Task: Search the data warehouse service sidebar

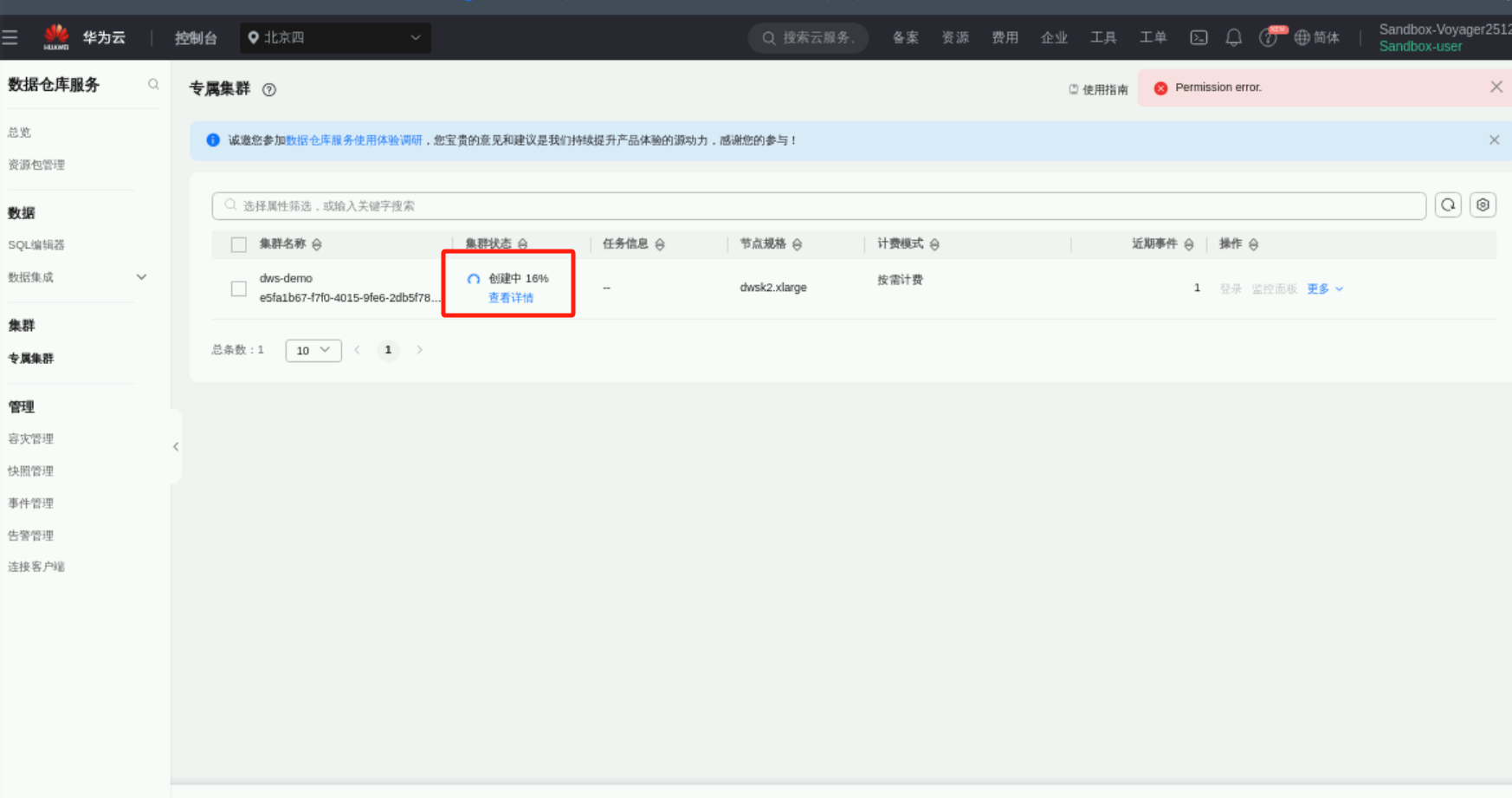Action: tap(153, 84)
